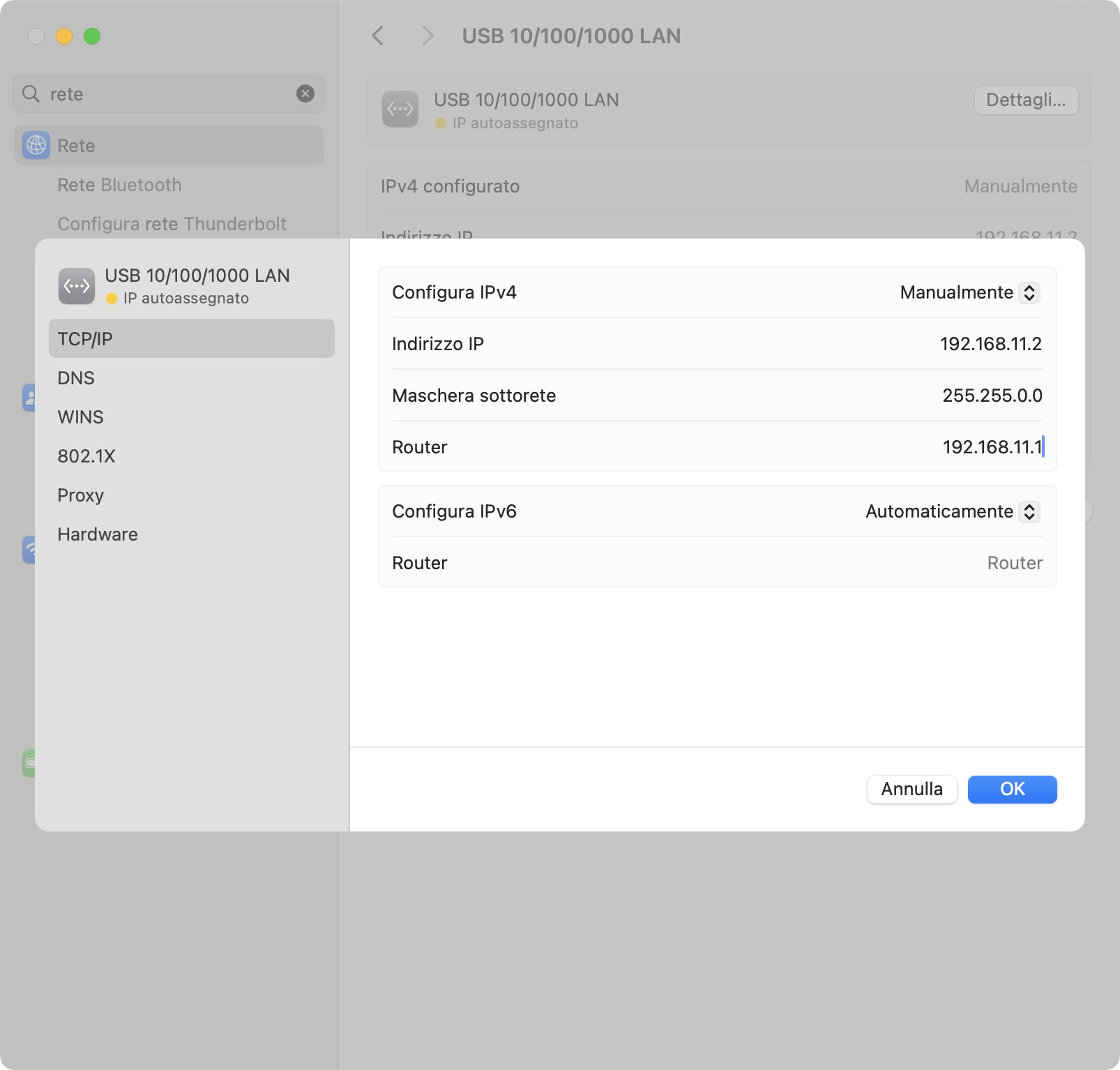The width and height of the screenshot is (1120, 1070).
Task: Click the Indirizzo IP field
Action: tap(990, 344)
